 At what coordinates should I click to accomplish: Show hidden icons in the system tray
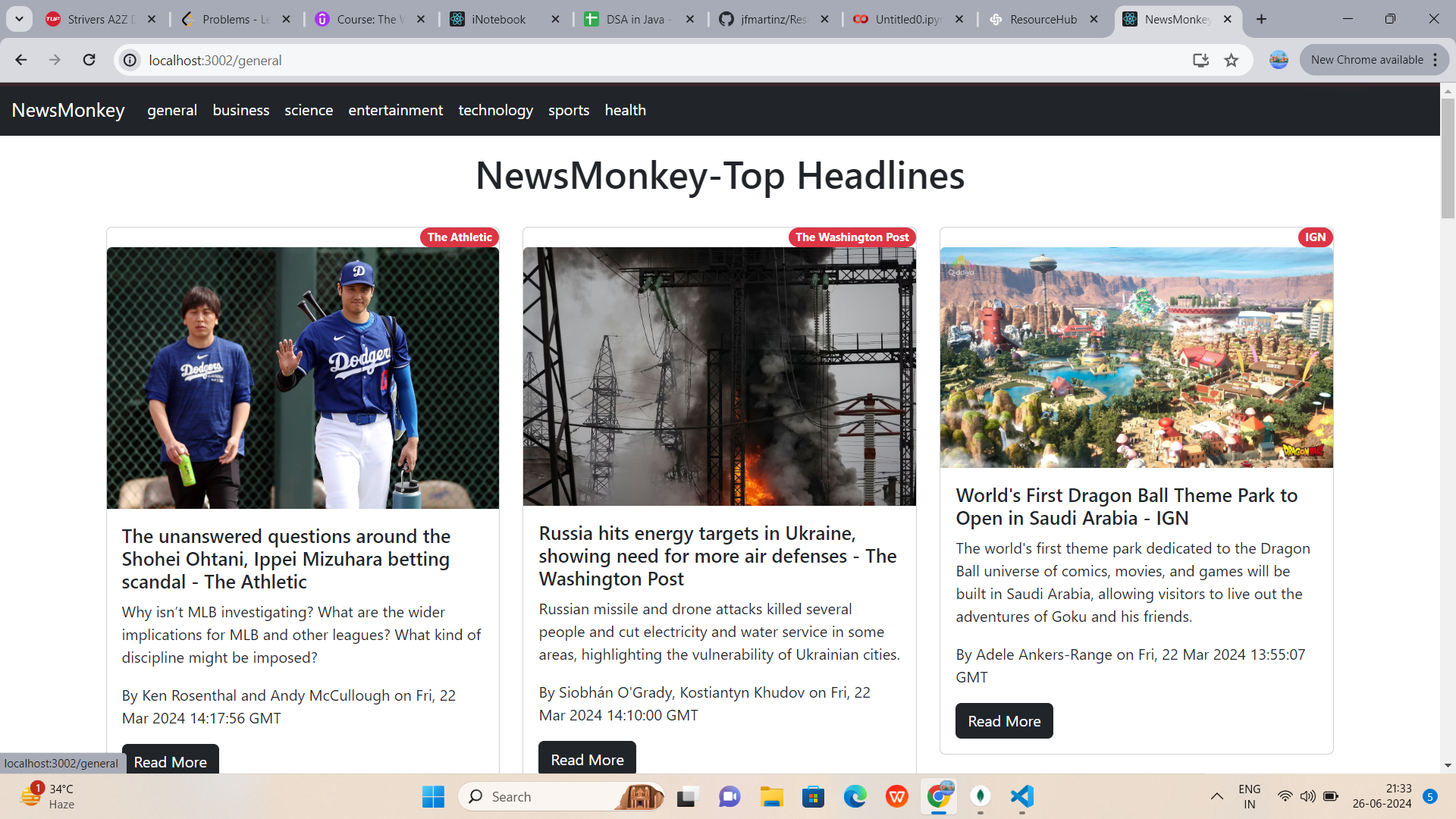coord(1216,796)
